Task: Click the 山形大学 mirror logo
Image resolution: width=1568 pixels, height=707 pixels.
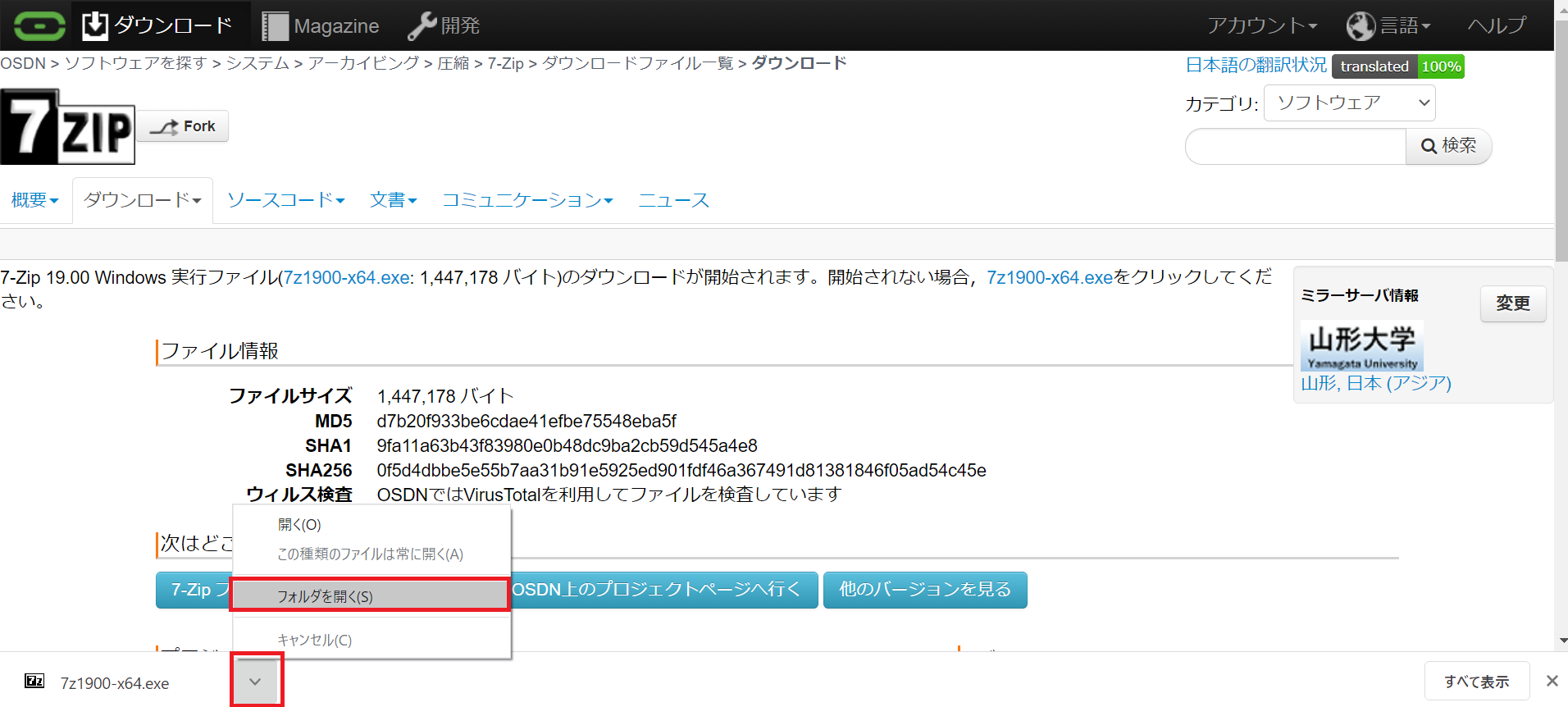Action: 1361,345
